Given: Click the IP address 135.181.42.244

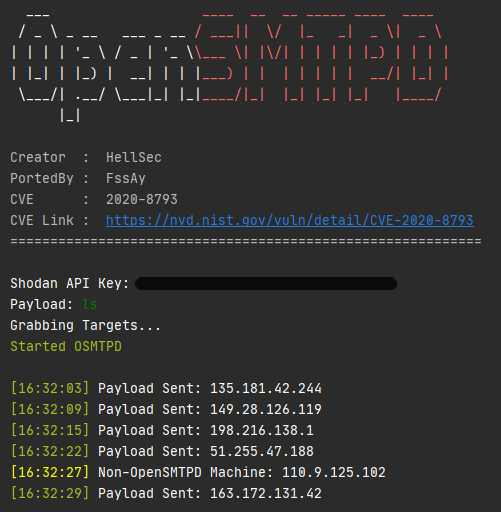Looking at the screenshot, I should 266,389.
